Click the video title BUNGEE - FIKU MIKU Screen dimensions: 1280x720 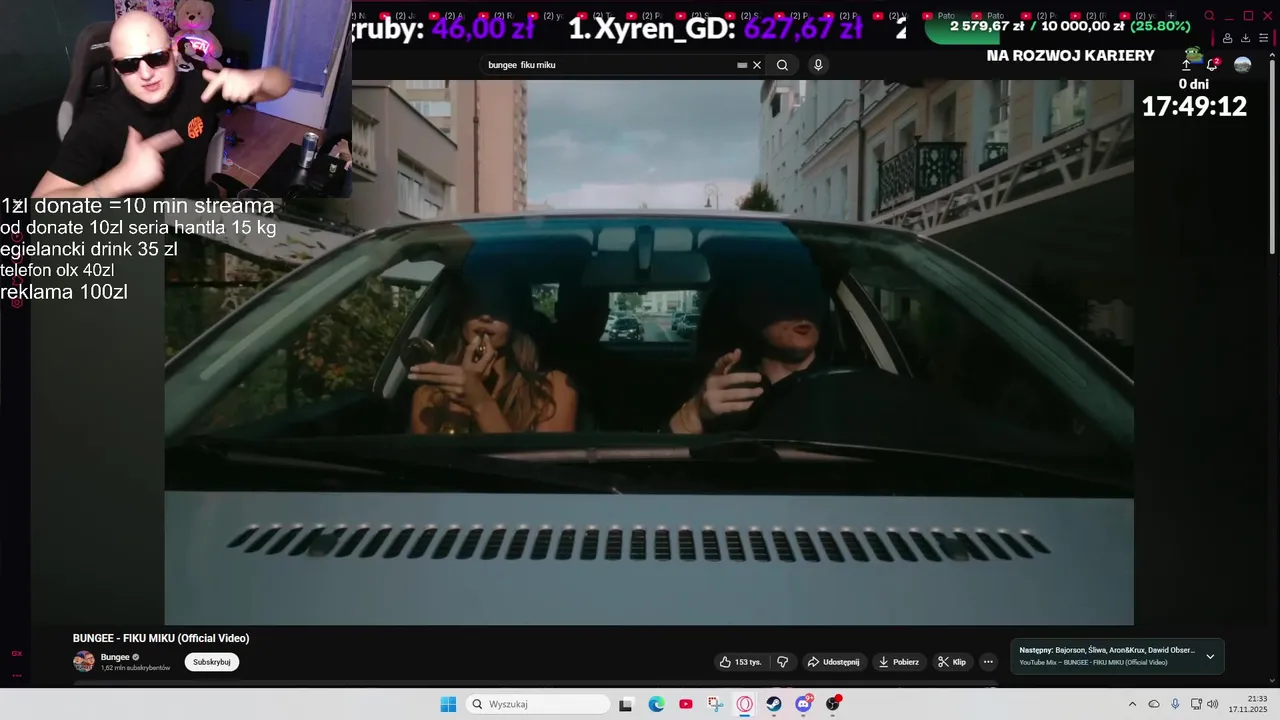(161, 638)
